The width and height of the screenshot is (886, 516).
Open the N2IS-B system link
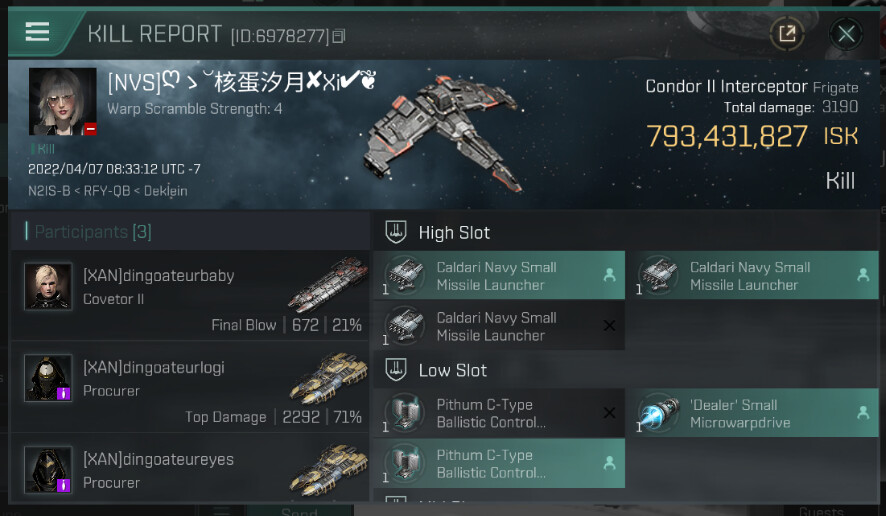[49, 191]
